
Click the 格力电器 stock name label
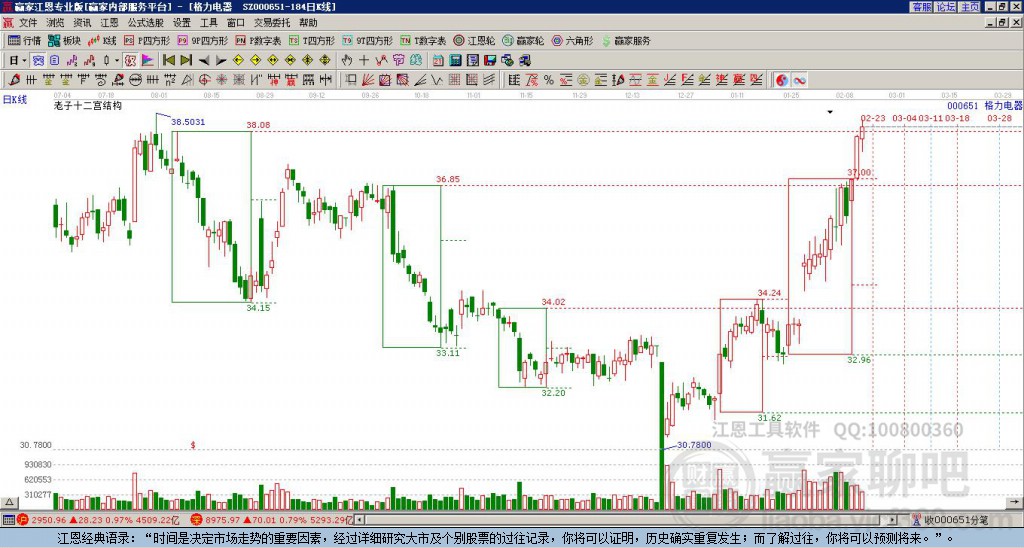[x=1003, y=106]
